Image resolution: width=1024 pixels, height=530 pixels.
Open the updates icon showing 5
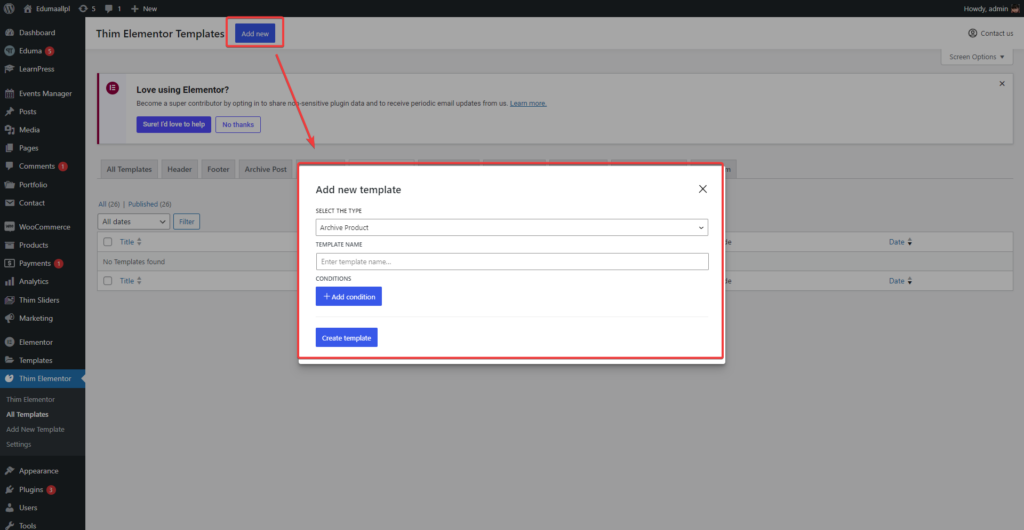(83, 8)
